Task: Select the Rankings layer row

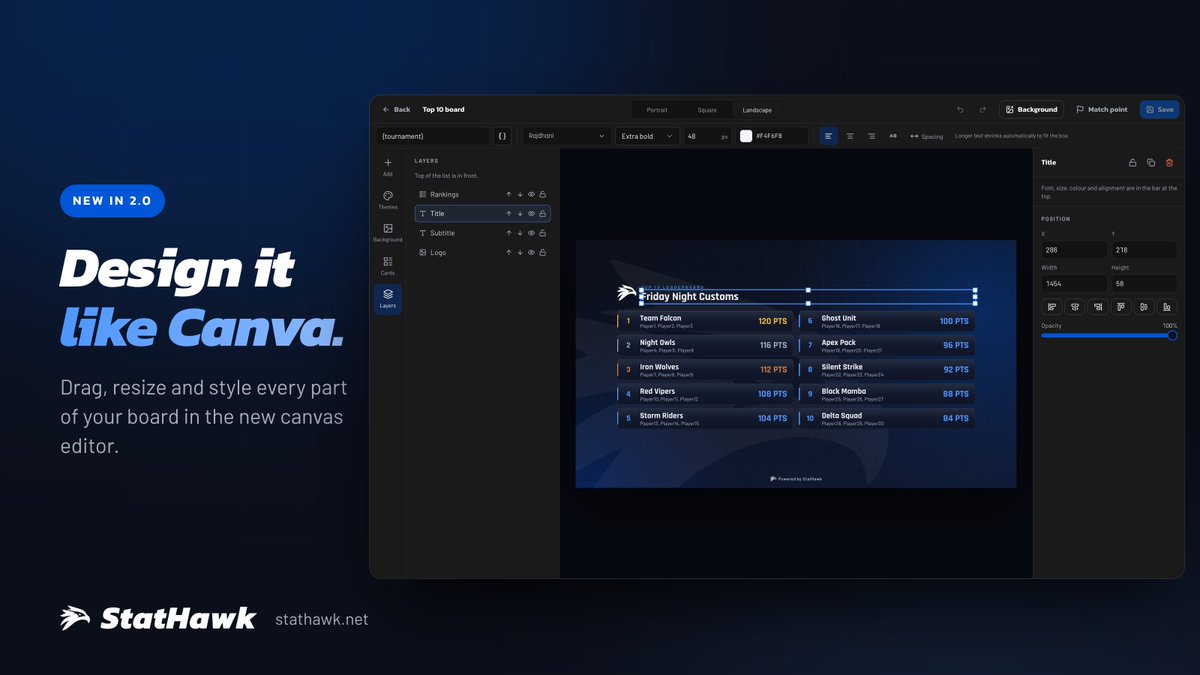Action: point(483,194)
